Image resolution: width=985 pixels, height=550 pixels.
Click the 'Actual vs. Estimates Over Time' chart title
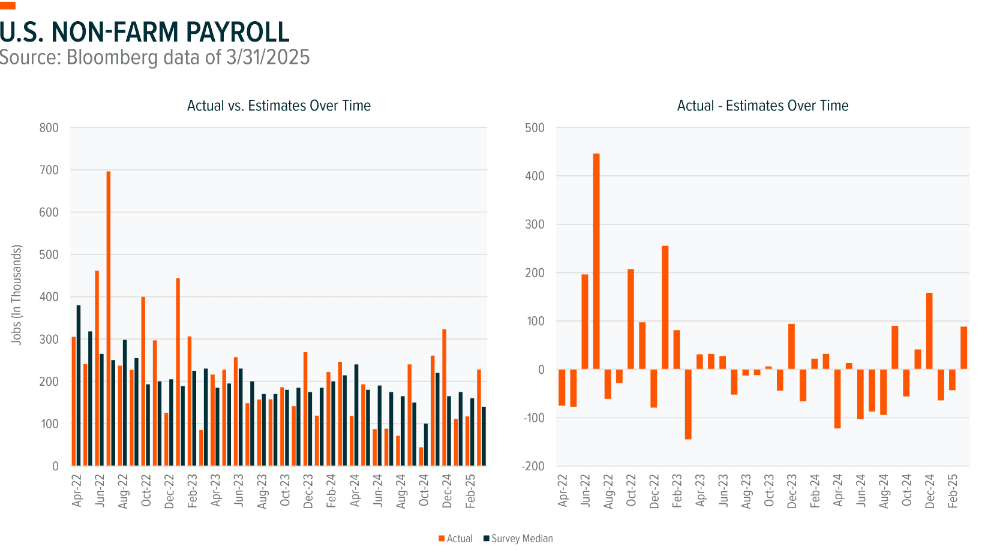pyautogui.click(x=271, y=105)
